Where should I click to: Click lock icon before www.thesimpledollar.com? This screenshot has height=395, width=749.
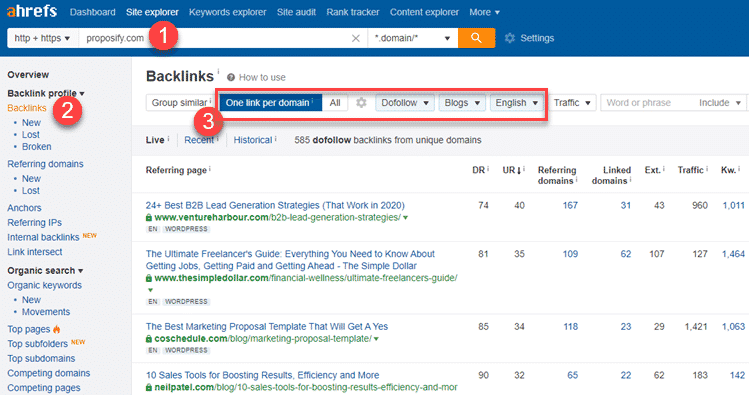coord(149,278)
